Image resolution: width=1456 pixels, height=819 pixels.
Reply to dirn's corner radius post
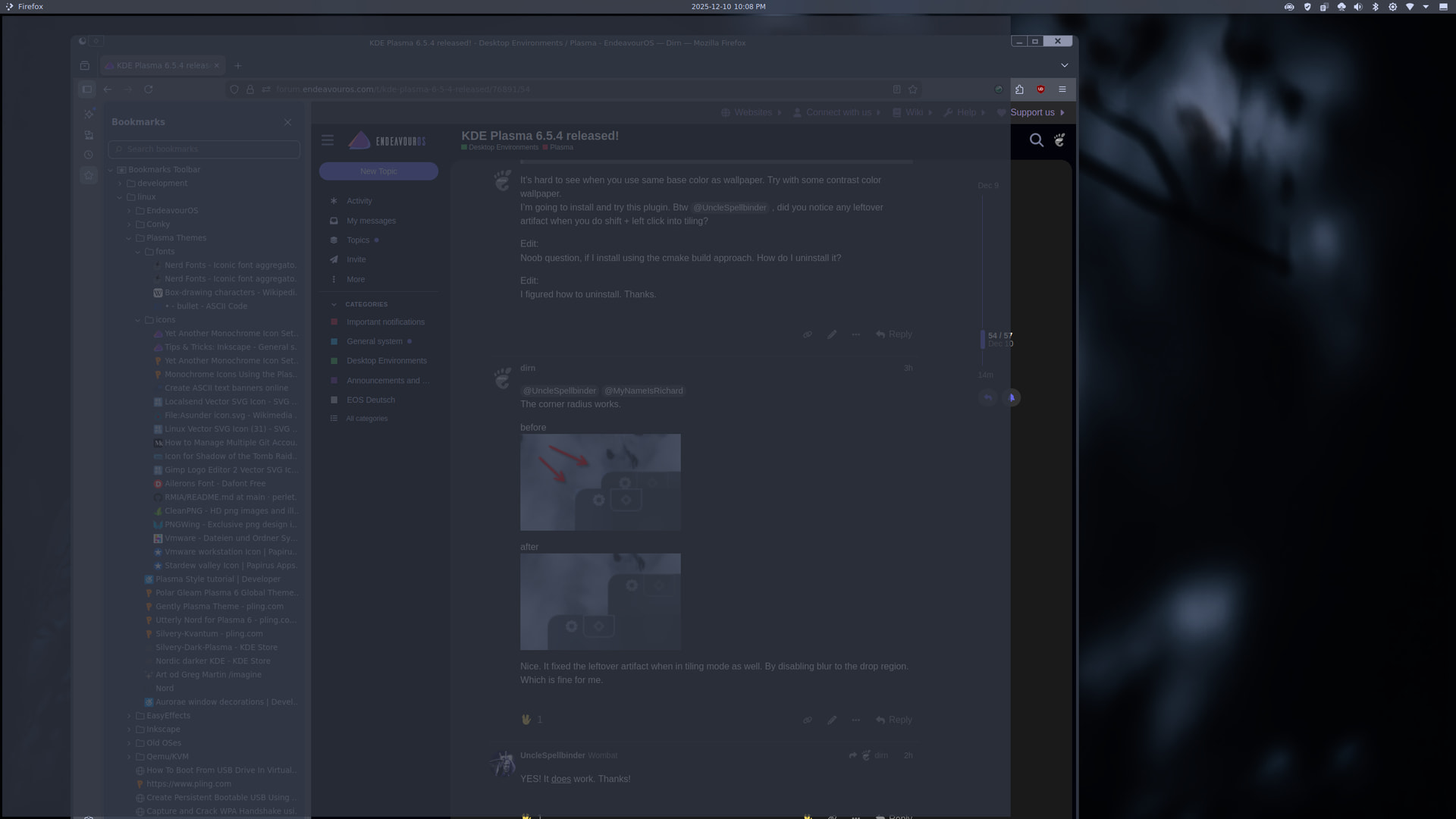[894, 720]
